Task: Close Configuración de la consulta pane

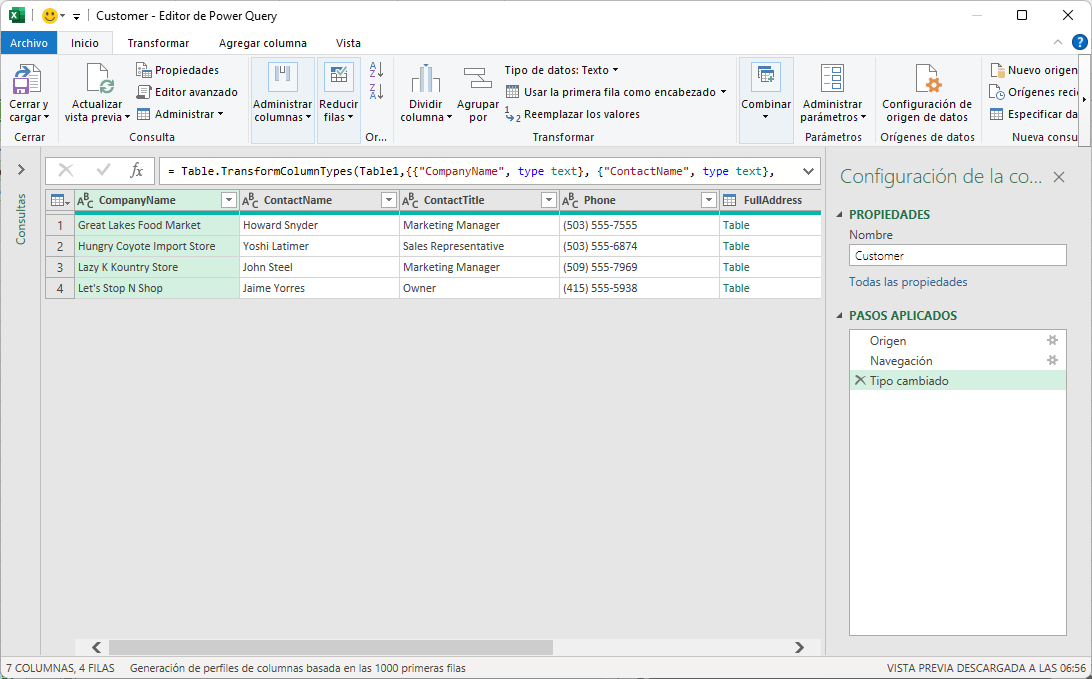Action: point(1059,177)
